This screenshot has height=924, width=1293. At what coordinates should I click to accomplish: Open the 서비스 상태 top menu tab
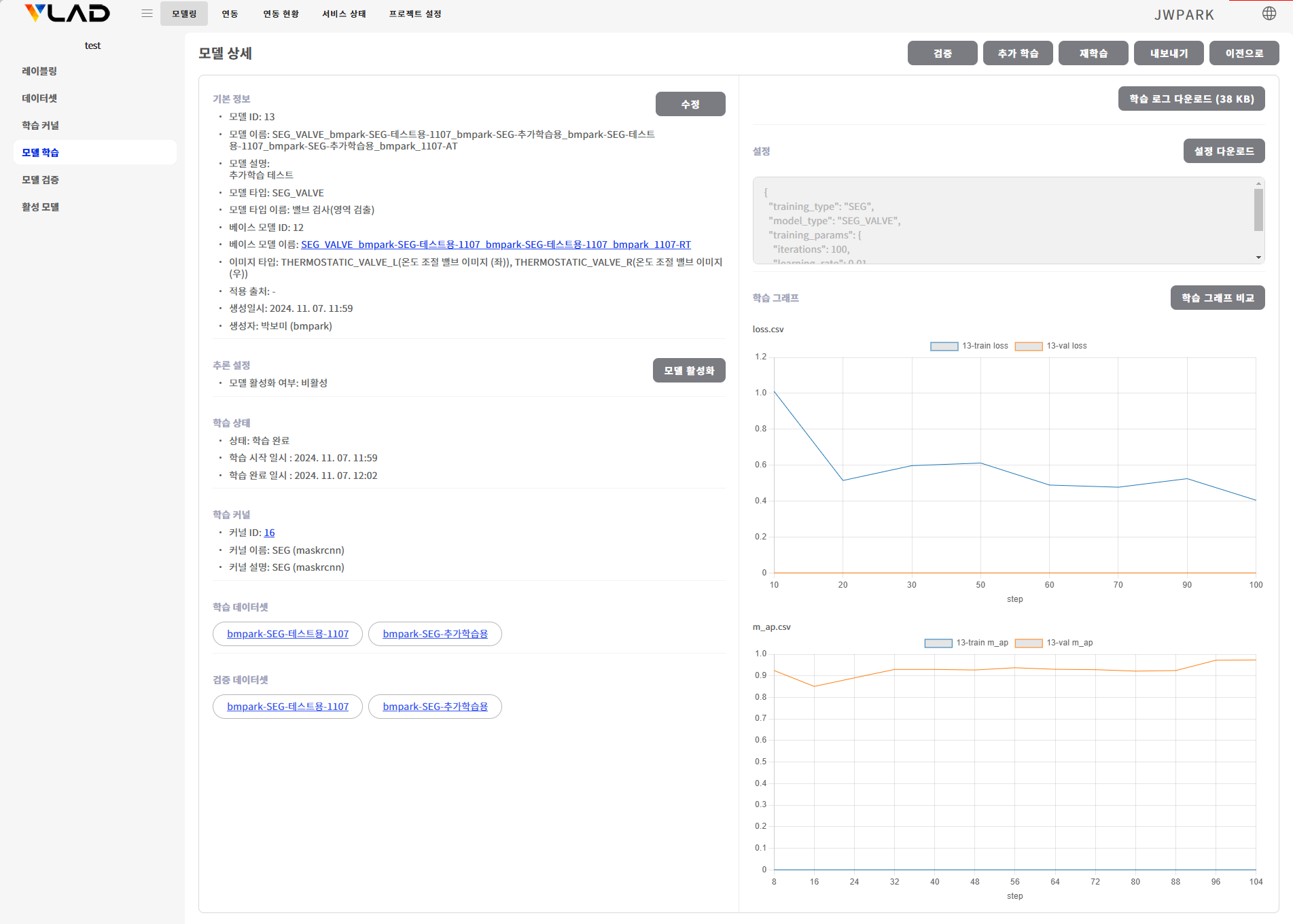[x=344, y=14]
